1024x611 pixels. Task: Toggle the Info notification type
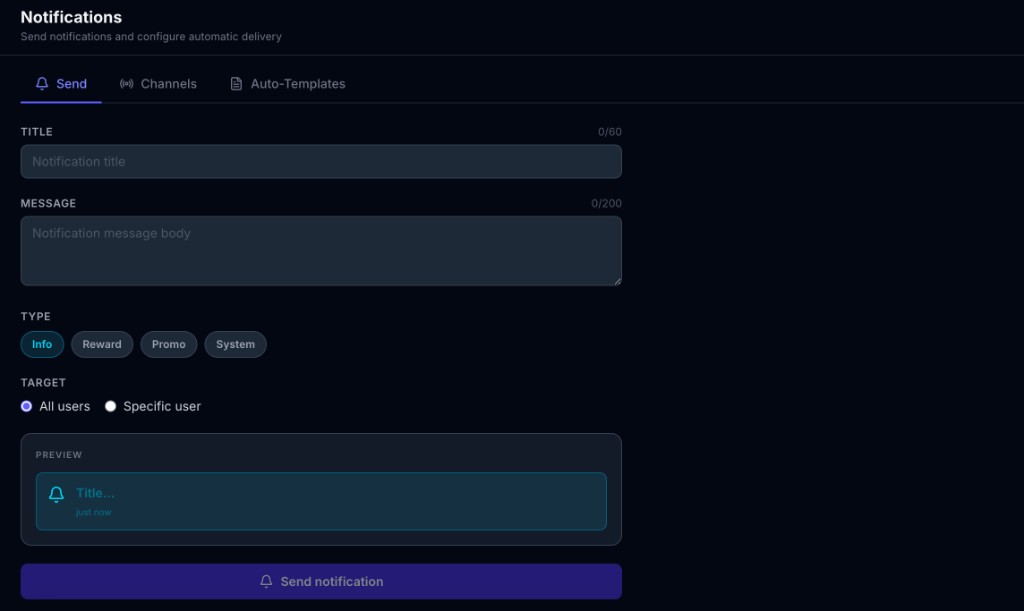42,344
